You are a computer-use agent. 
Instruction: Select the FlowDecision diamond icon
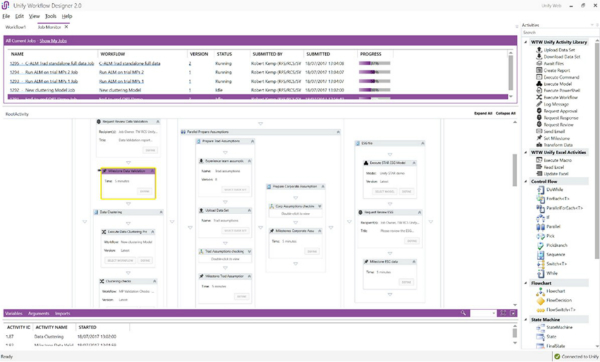coord(541,301)
